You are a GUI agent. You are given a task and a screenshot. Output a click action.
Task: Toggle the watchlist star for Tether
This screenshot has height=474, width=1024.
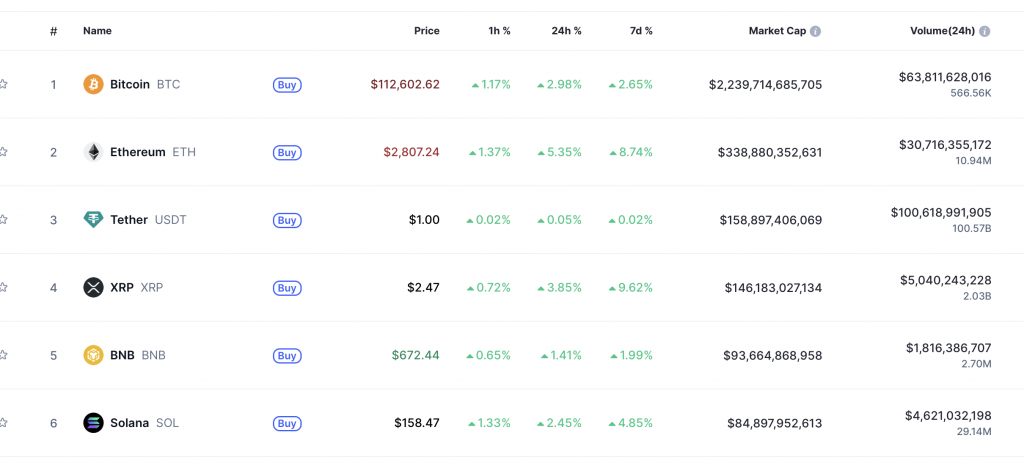[x=3, y=220]
